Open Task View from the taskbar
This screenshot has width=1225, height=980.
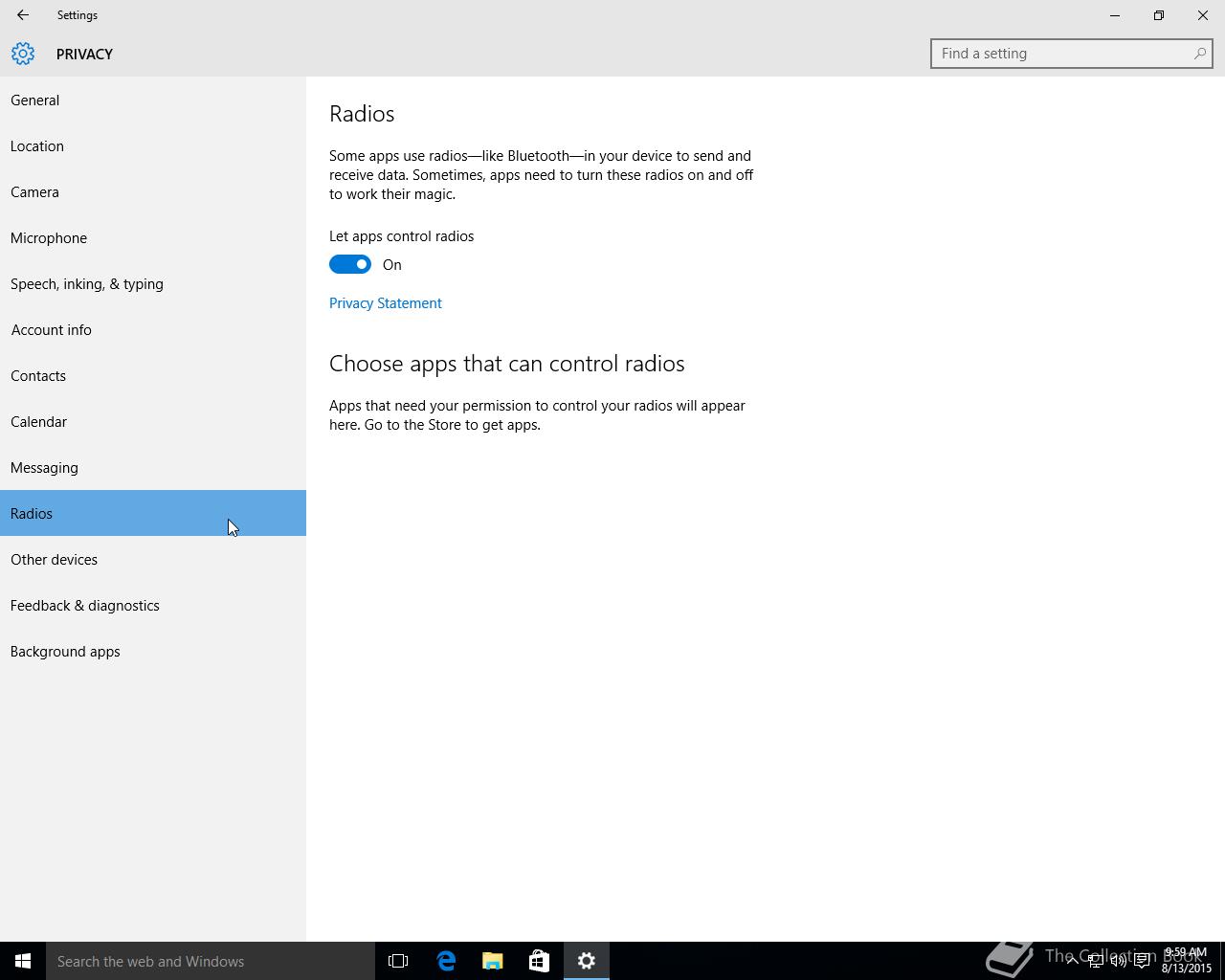point(398,961)
